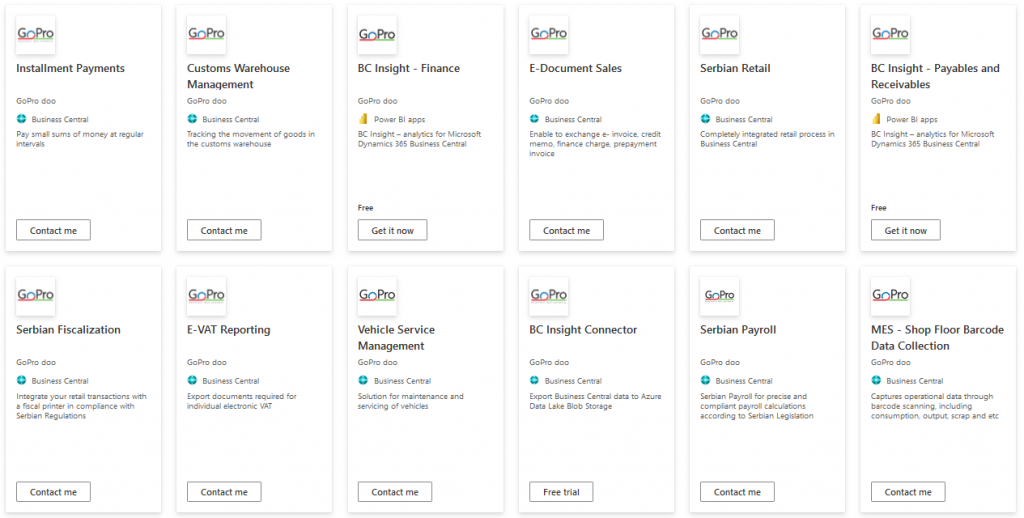Open the Serbian Fiscalization title link
1024x518 pixels.
click(69, 330)
